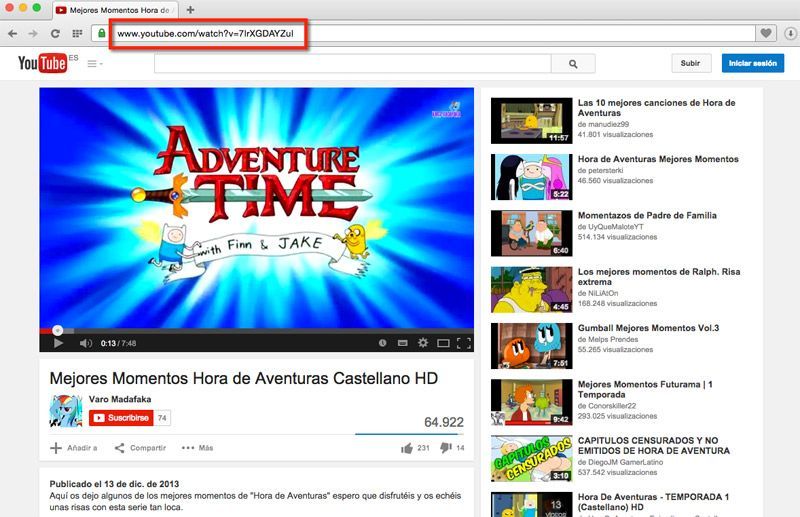The height and width of the screenshot is (517, 800).
Task: Open Momentazos de Padre de Familia link
Action: [647, 215]
